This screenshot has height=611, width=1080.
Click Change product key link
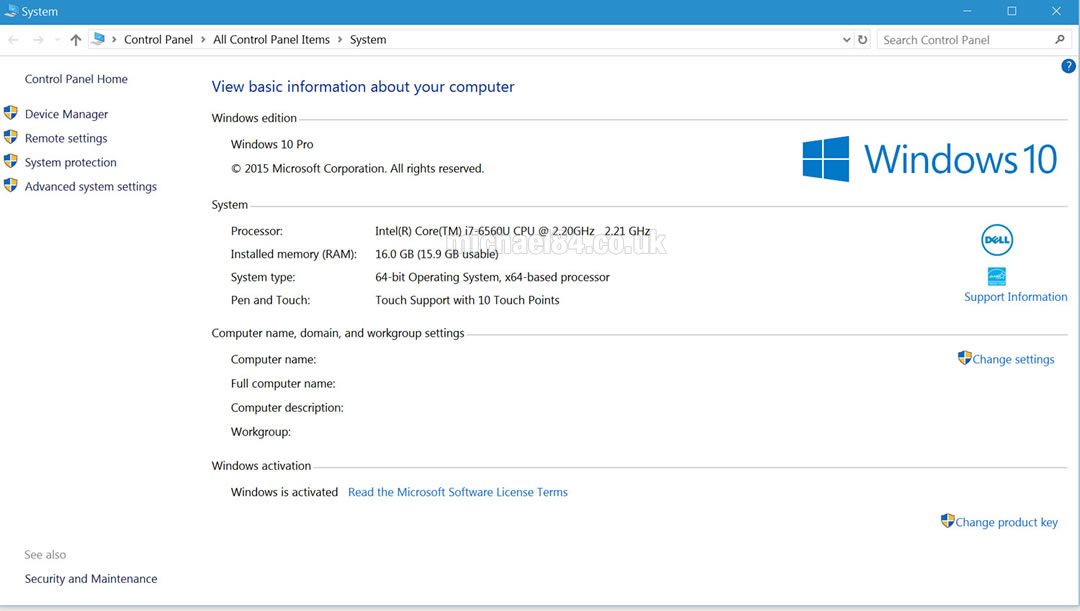(1006, 522)
